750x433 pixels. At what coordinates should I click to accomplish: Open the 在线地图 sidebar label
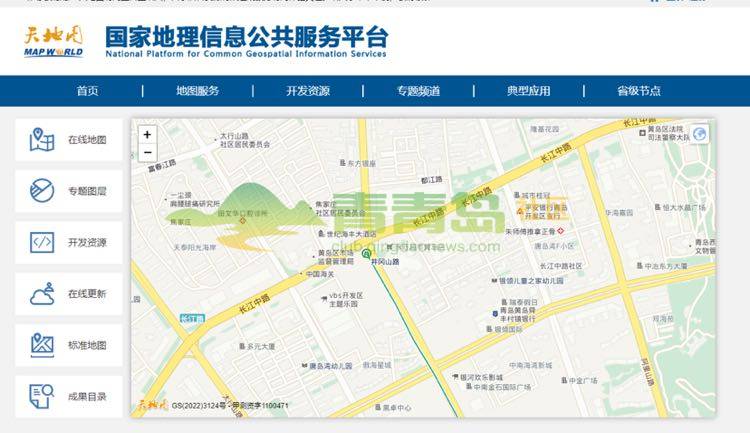click(x=87, y=140)
